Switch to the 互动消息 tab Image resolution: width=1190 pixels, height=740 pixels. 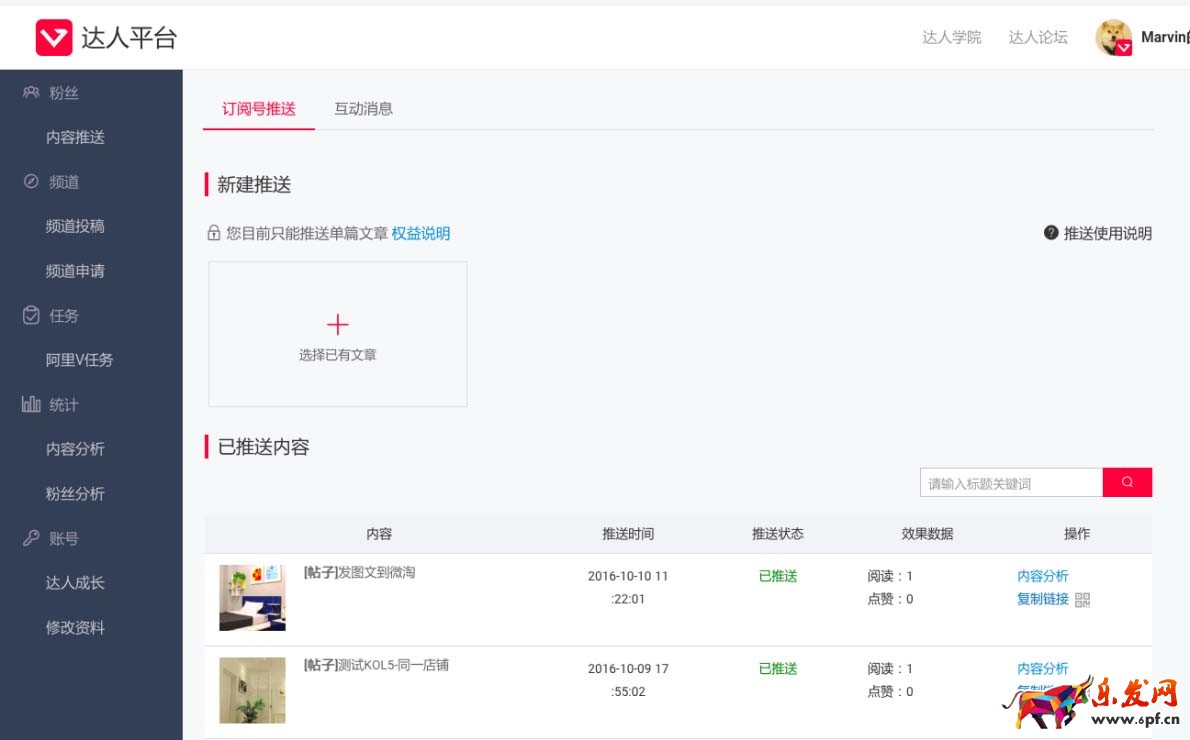[x=363, y=109]
